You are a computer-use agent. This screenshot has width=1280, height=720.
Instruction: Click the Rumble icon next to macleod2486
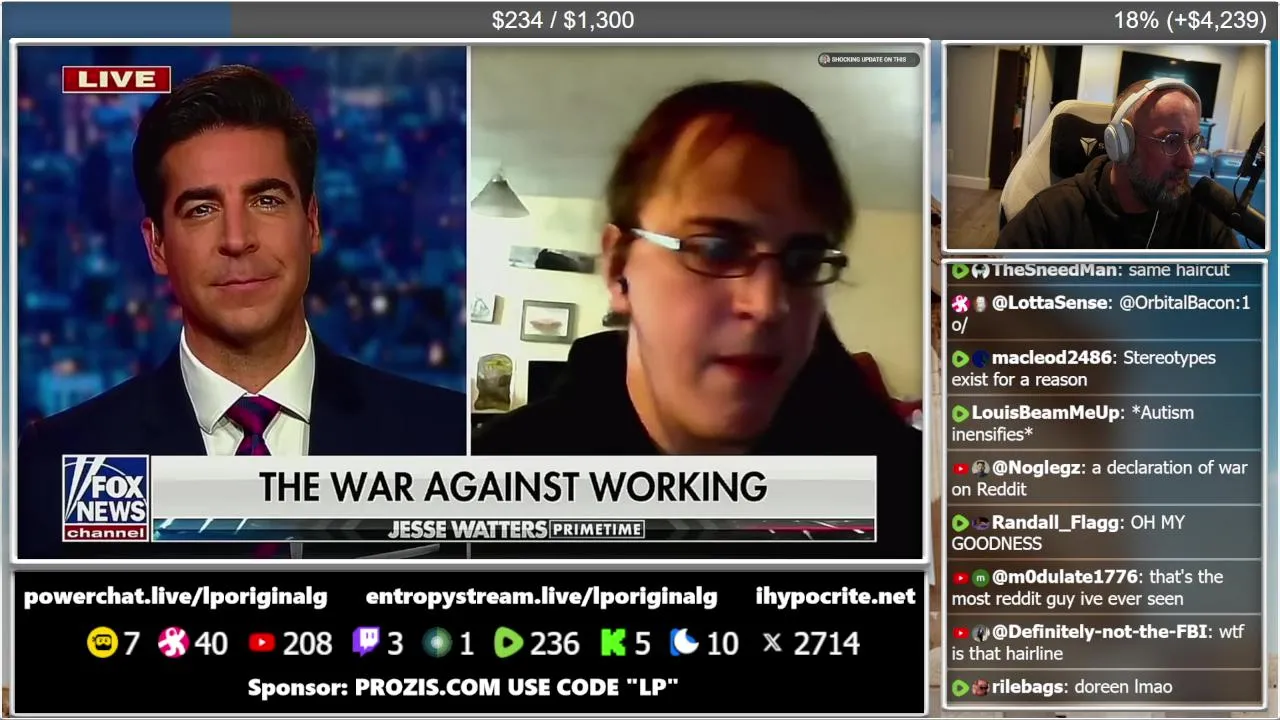click(x=960, y=358)
